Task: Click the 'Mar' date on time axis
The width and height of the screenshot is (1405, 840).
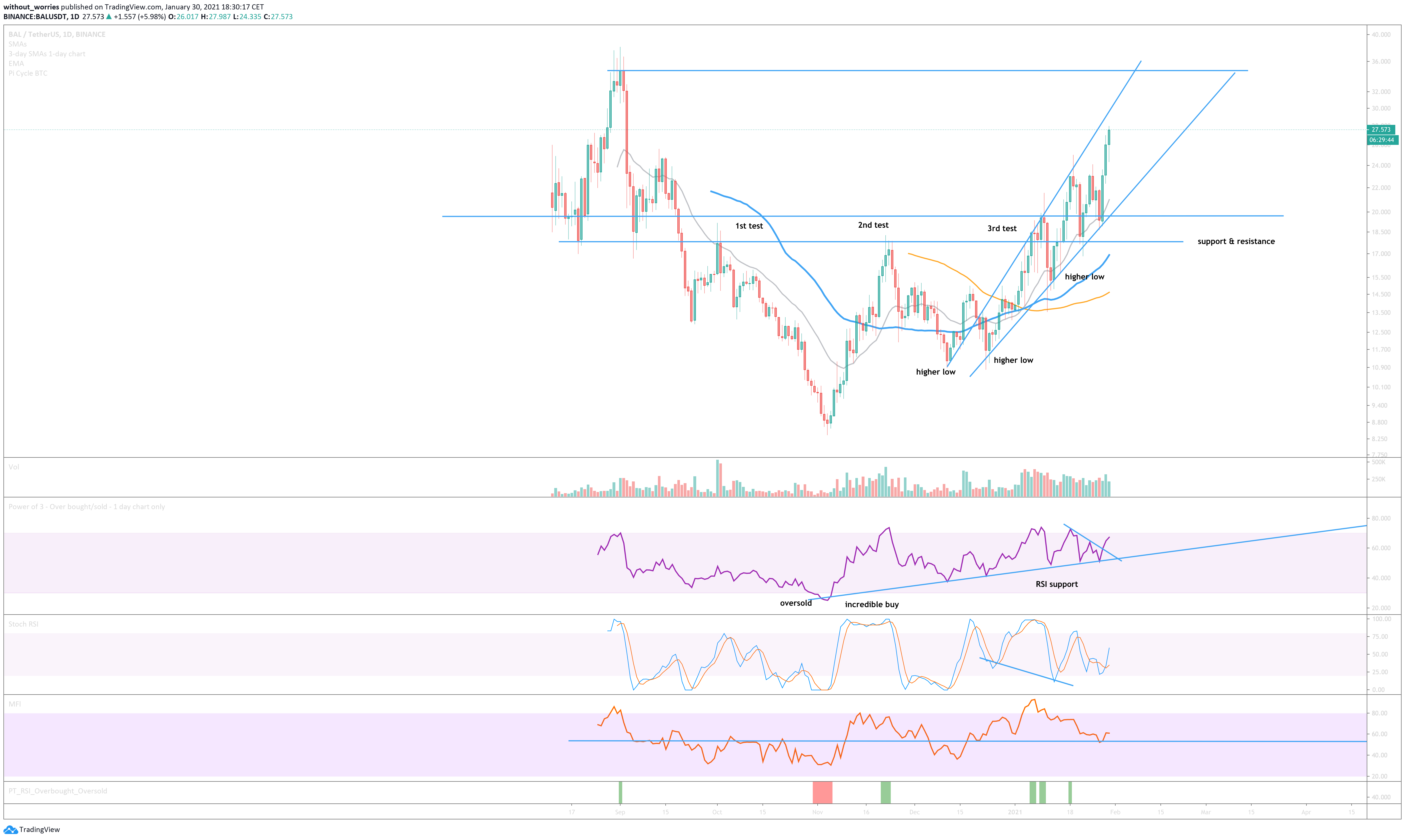Action: [1206, 812]
